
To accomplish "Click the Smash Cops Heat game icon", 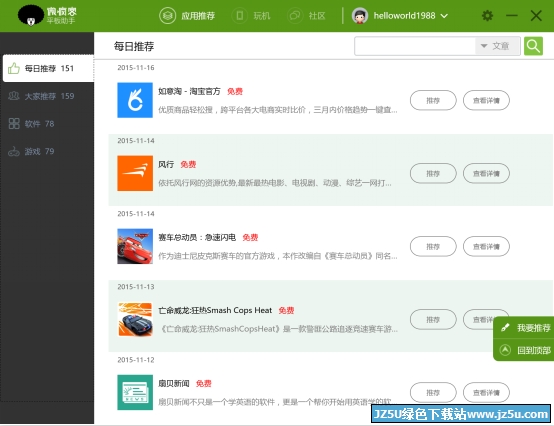I will [x=135, y=319].
